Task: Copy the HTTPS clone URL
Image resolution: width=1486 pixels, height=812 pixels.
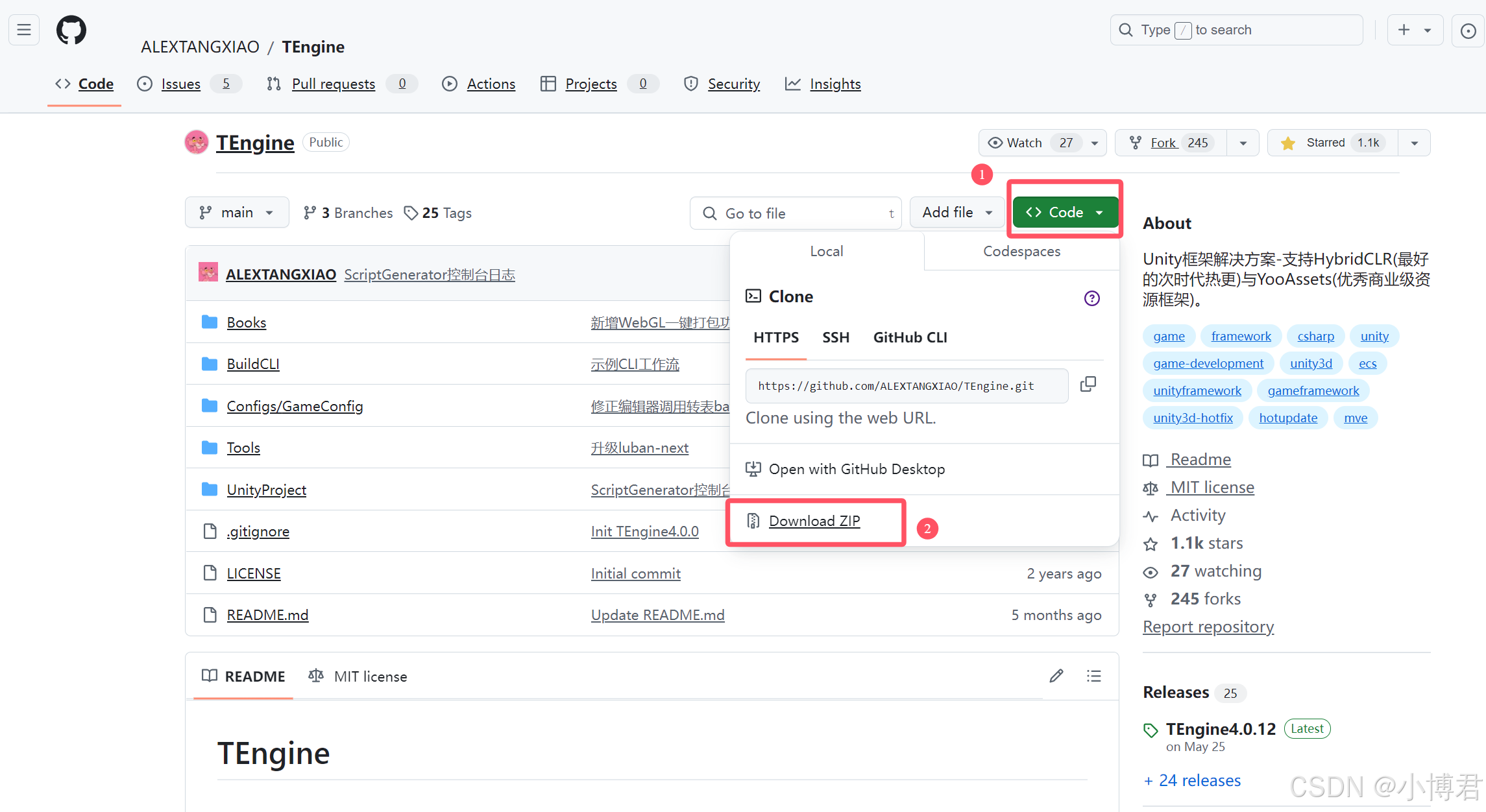Action: click(1088, 385)
